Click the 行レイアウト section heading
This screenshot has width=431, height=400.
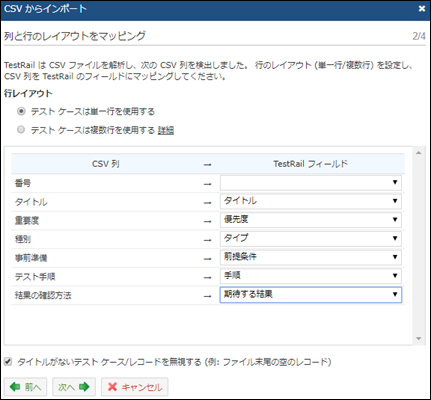(28, 93)
